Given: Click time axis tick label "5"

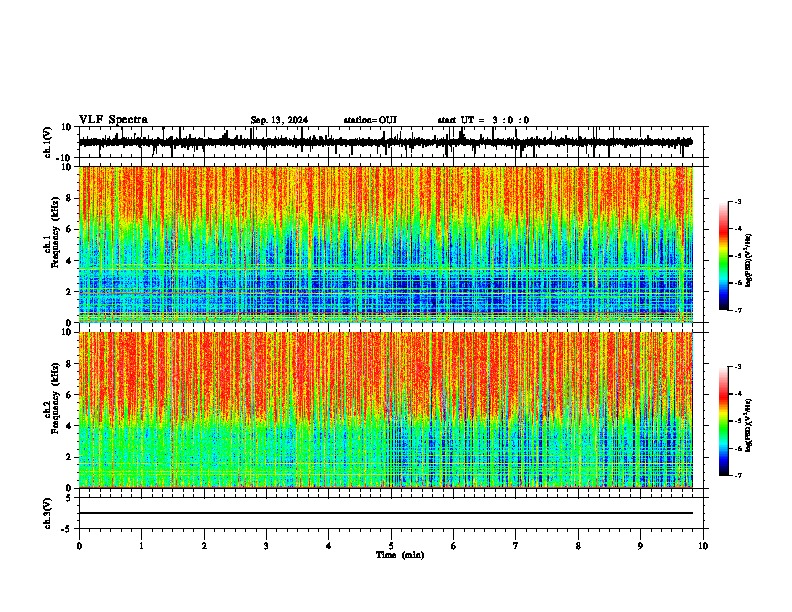Looking at the screenshot, I should pyautogui.click(x=391, y=546).
